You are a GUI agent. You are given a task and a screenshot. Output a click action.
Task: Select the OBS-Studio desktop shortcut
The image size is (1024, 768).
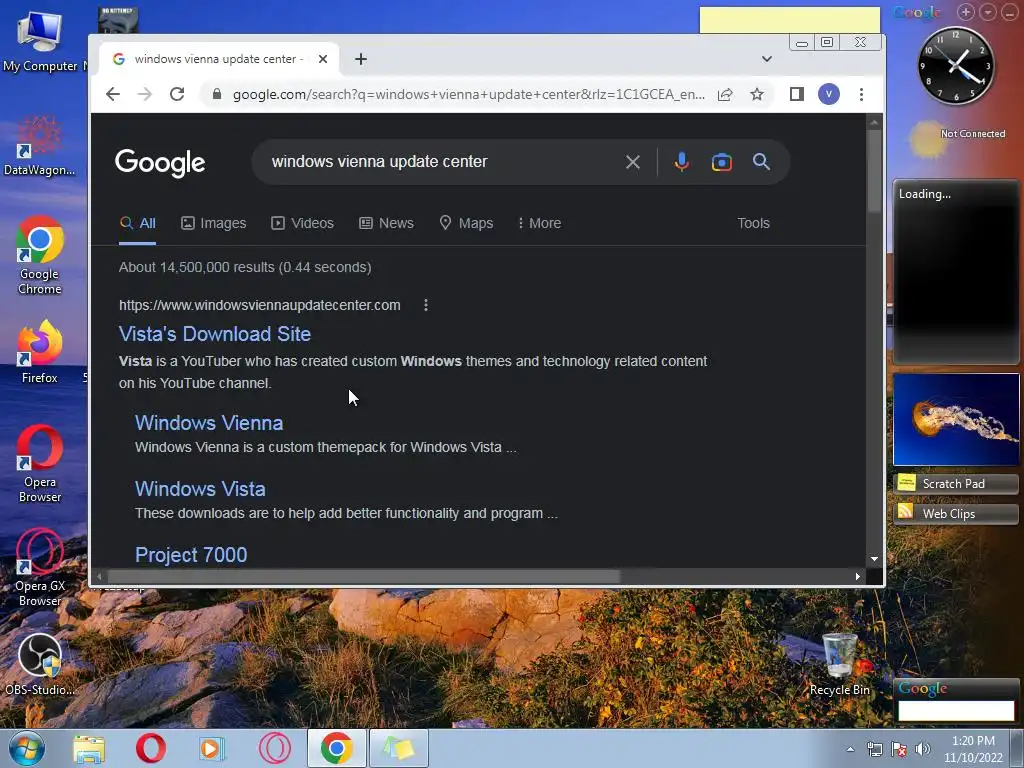click(x=39, y=664)
